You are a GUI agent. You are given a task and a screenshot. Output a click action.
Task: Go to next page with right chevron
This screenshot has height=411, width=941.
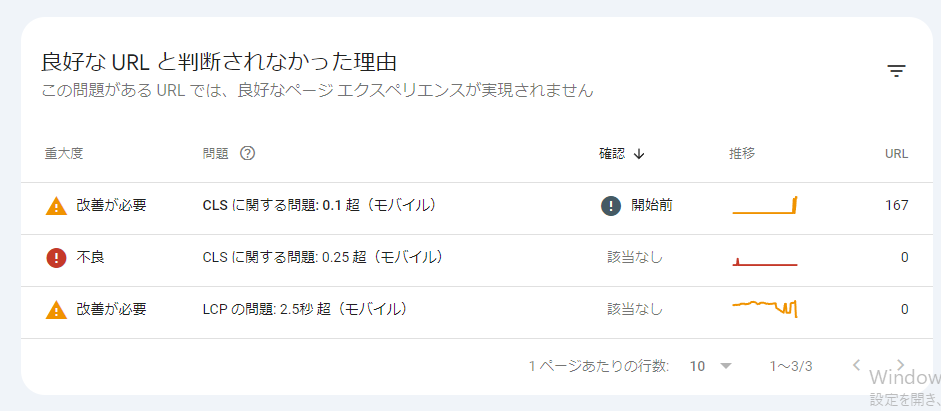[900, 365]
